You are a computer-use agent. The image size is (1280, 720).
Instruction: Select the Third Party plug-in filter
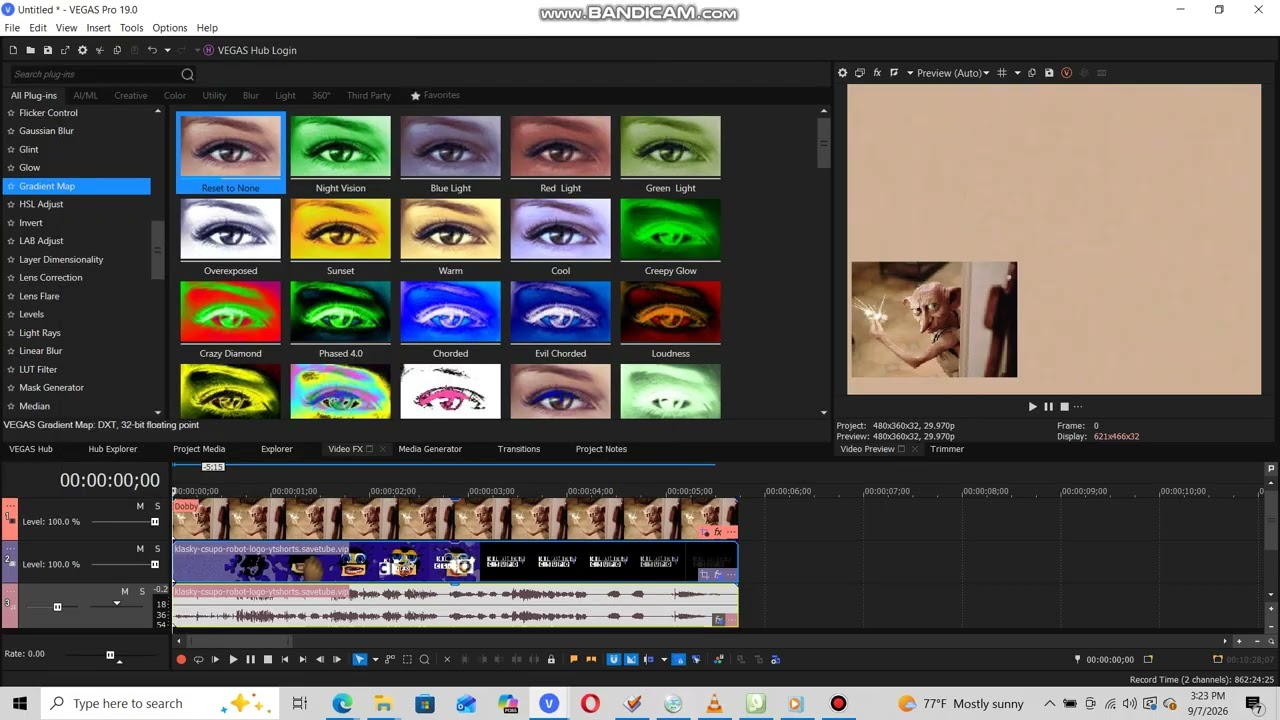click(369, 95)
